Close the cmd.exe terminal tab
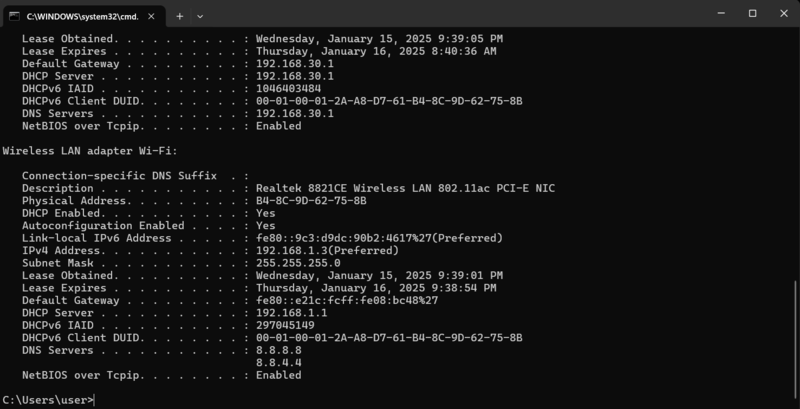 (150, 16)
